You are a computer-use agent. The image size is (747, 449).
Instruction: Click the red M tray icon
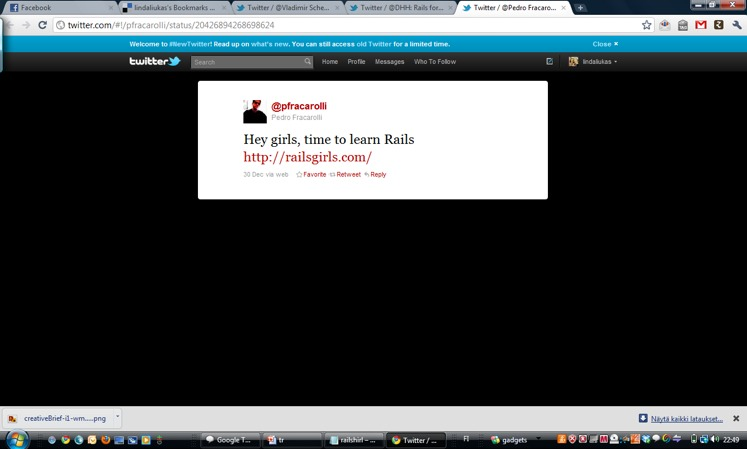pyautogui.click(x=604, y=439)
